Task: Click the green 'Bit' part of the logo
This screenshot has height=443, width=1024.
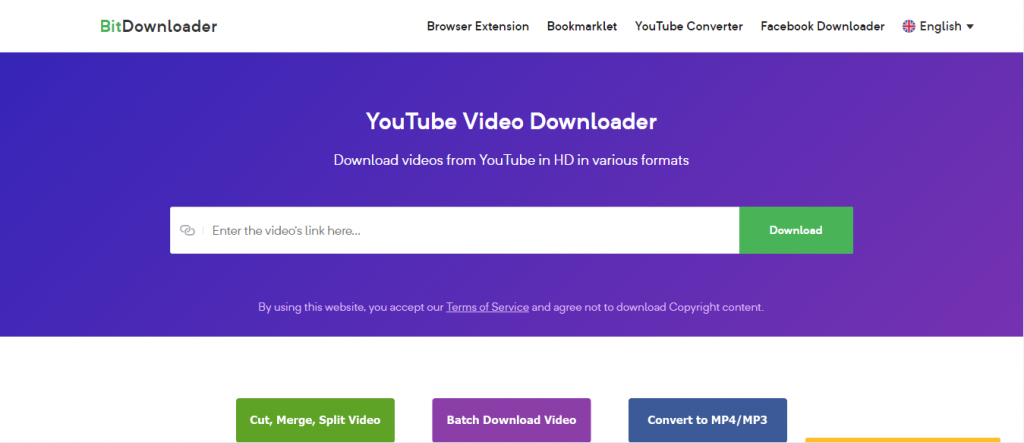Action: point(110,26)
